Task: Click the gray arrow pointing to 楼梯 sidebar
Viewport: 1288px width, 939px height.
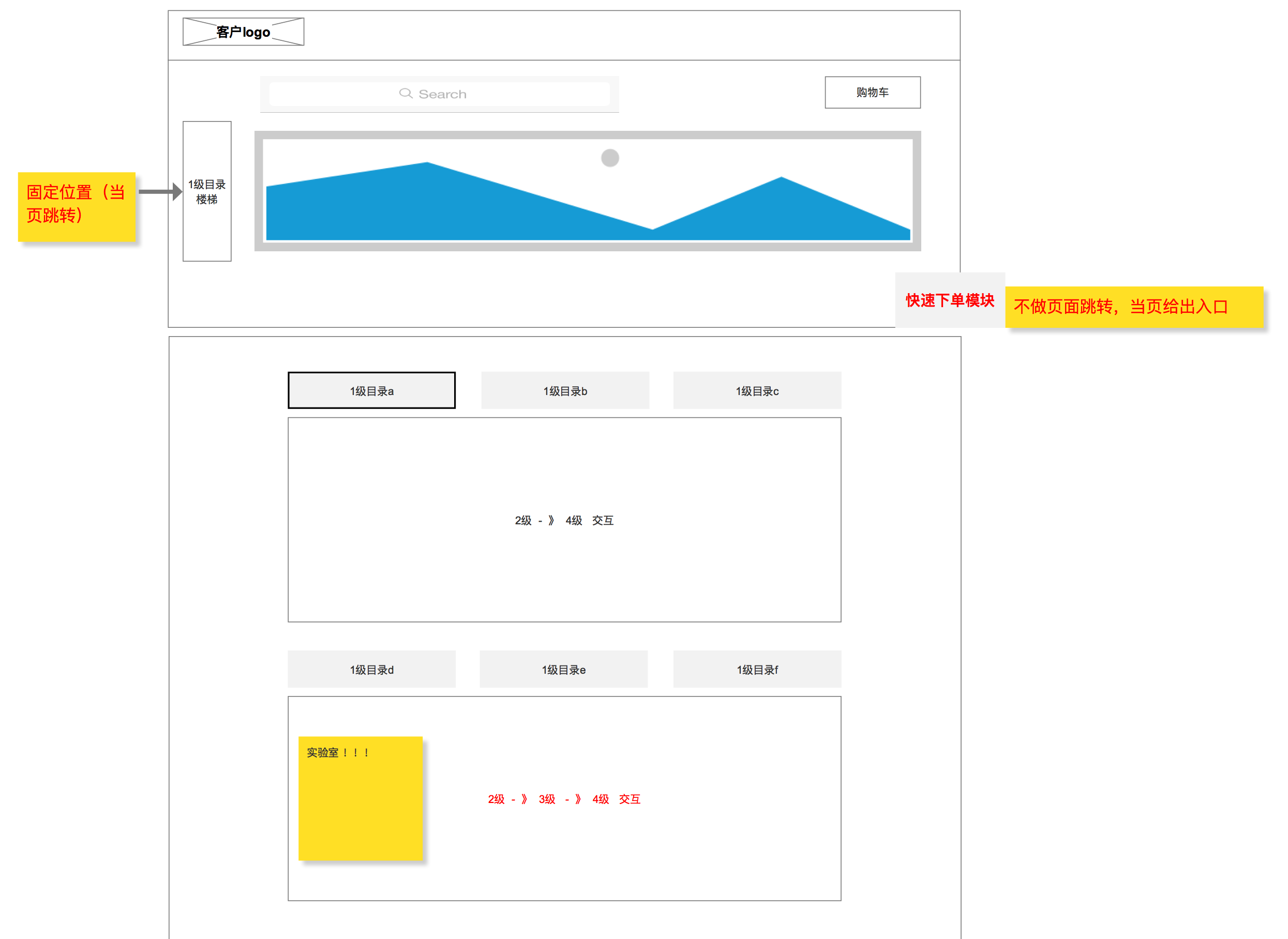Action: [160, 191]
